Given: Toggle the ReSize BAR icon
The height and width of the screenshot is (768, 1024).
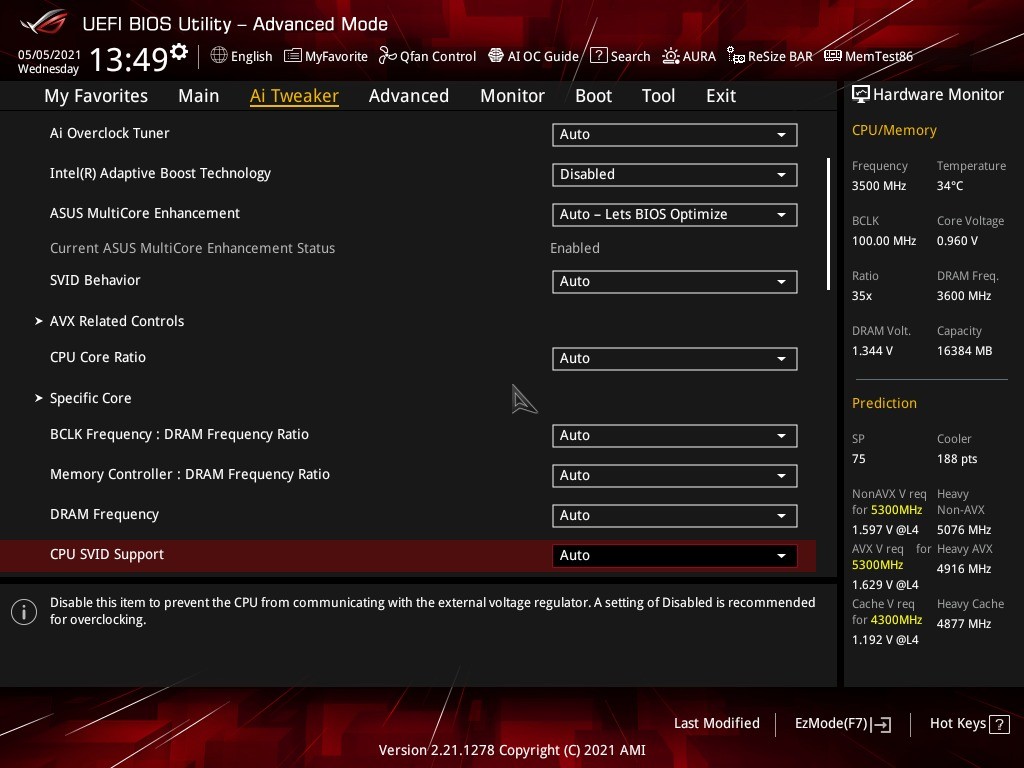Looking at the screenshot, I should [x=736, y=56].
